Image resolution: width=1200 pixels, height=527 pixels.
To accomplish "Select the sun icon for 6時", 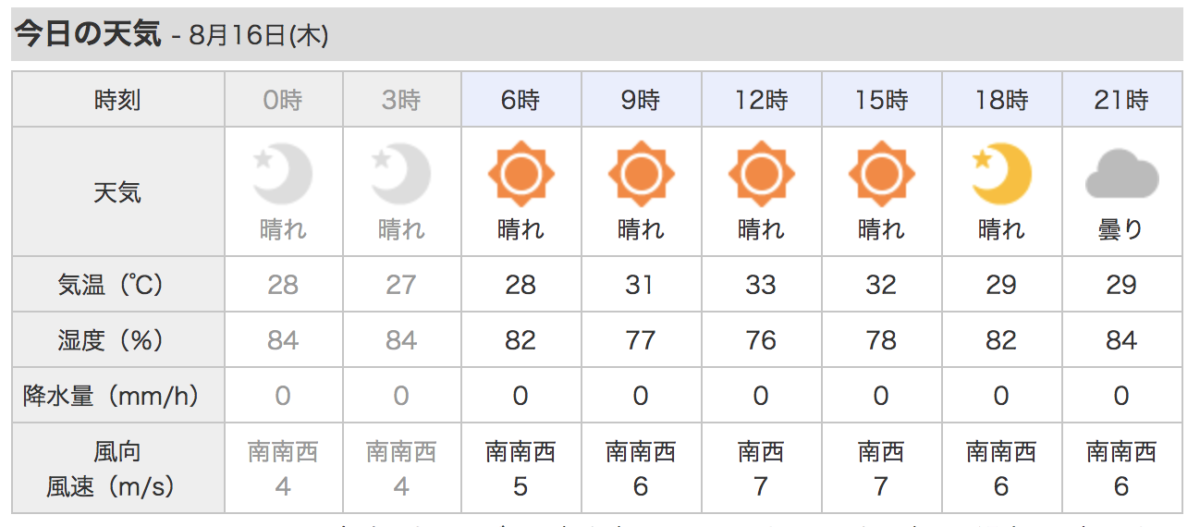I will (521, 175).
